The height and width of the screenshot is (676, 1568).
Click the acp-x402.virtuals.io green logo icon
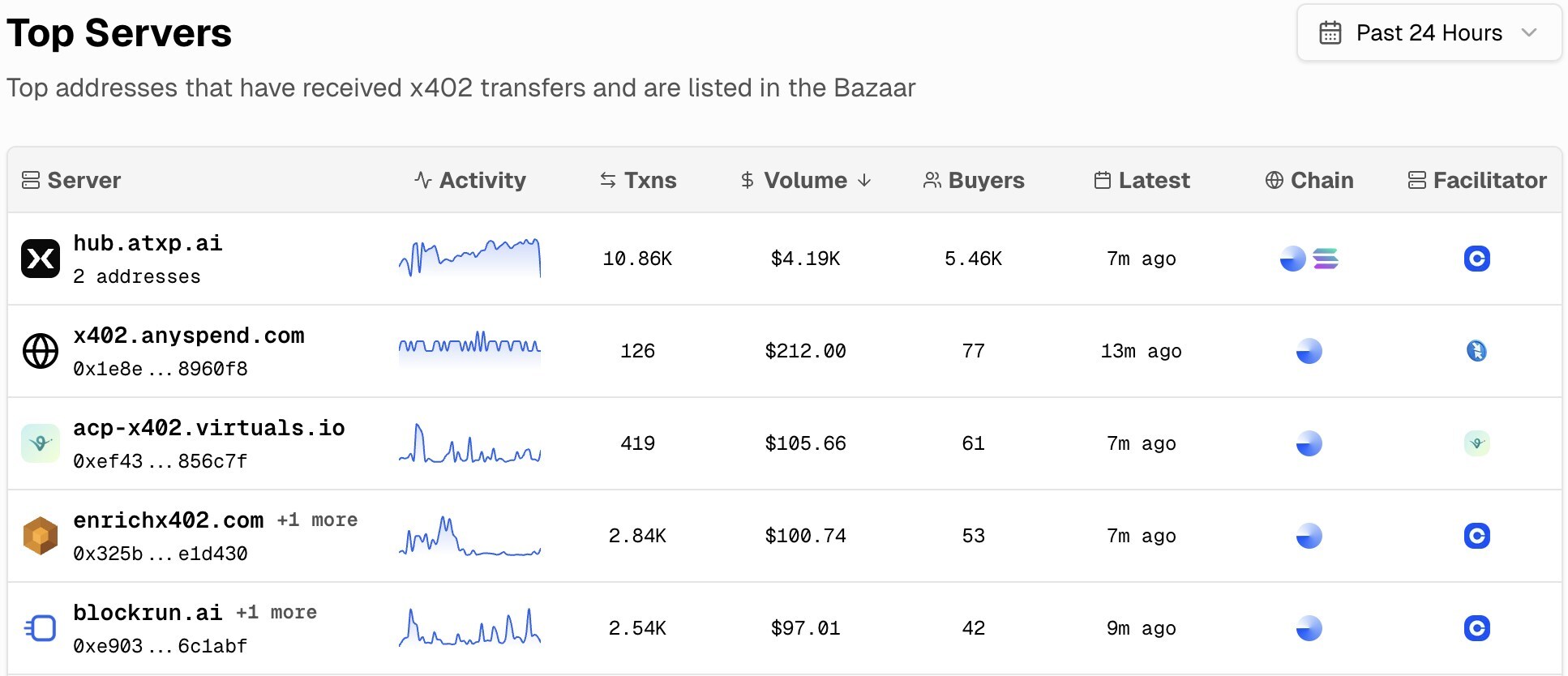41,443
